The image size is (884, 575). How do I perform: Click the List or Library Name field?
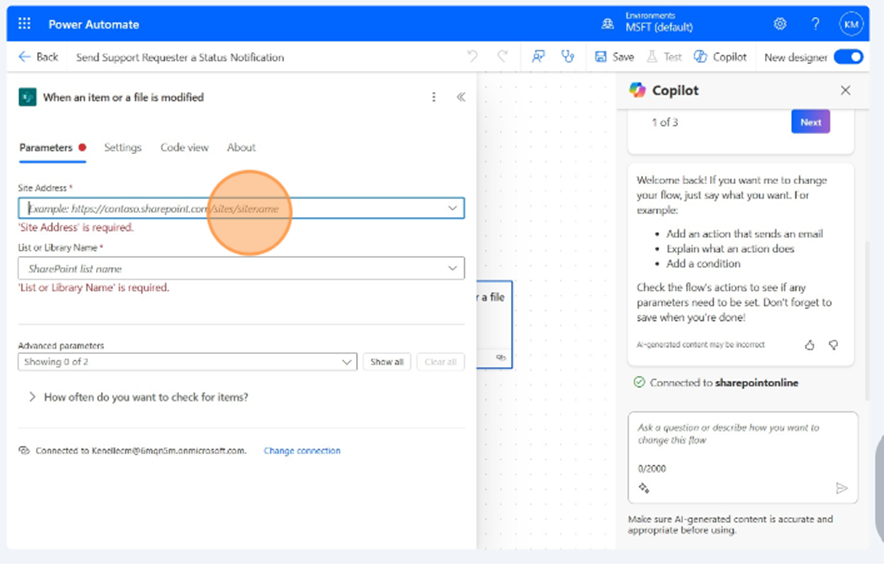(x=241, y=268)
